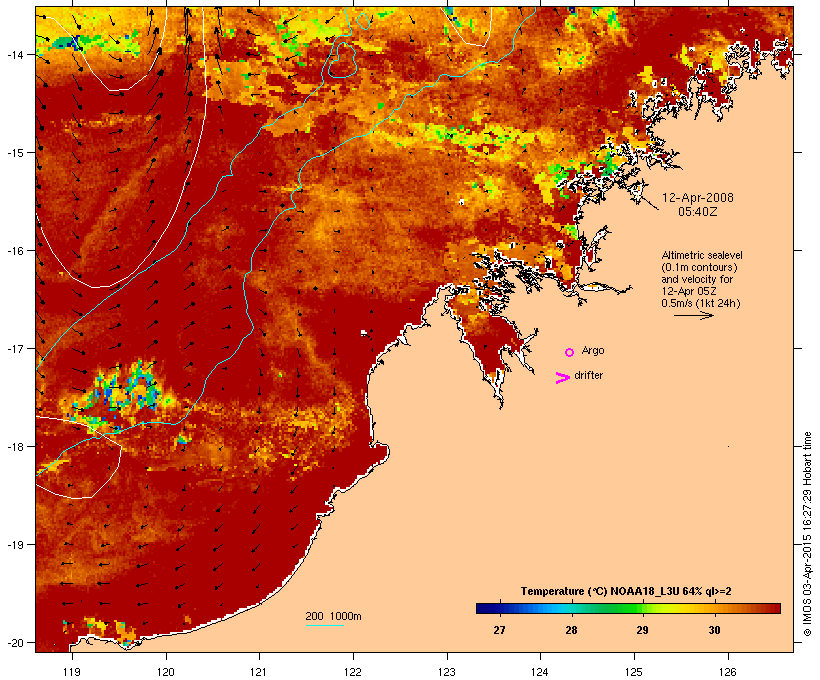Click the 'and velocity for' legend line
Viewport: 820px width, 680px height.
coord(697,279)
